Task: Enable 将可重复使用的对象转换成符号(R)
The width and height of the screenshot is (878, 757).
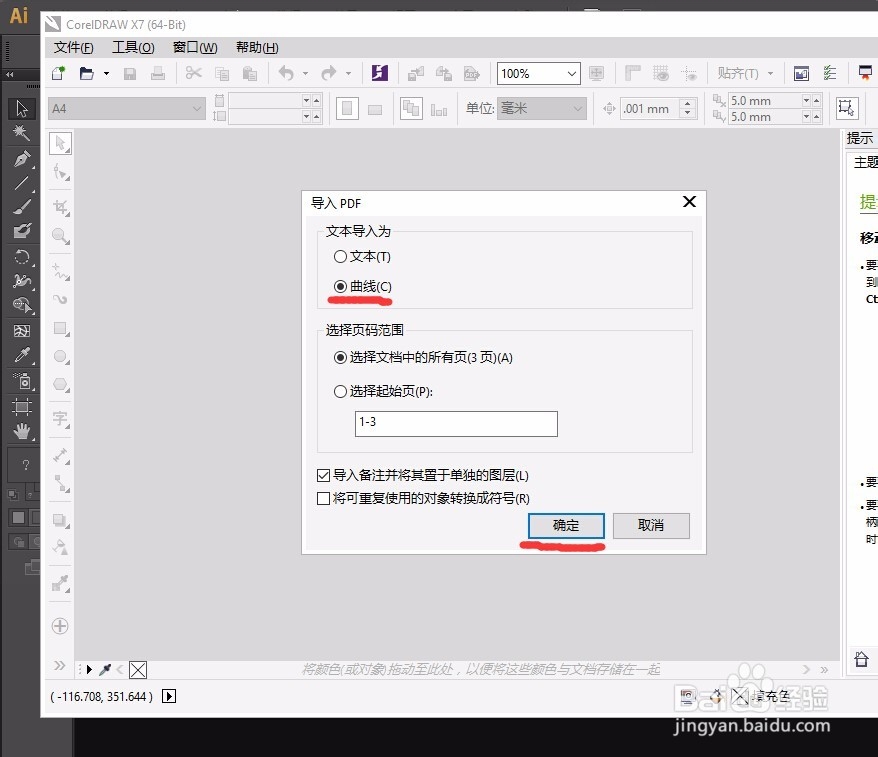Action: pyautogui.click(x=322, y=498)
